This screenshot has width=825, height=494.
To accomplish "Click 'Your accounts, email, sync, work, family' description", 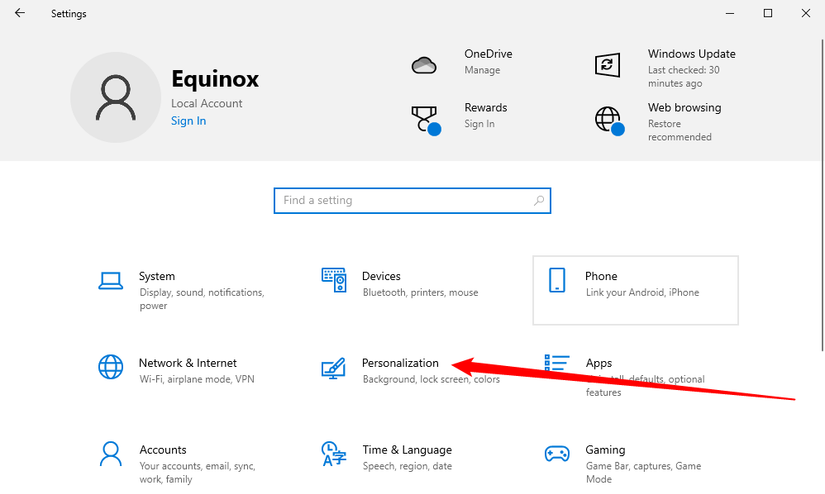I will pos(197,472).
